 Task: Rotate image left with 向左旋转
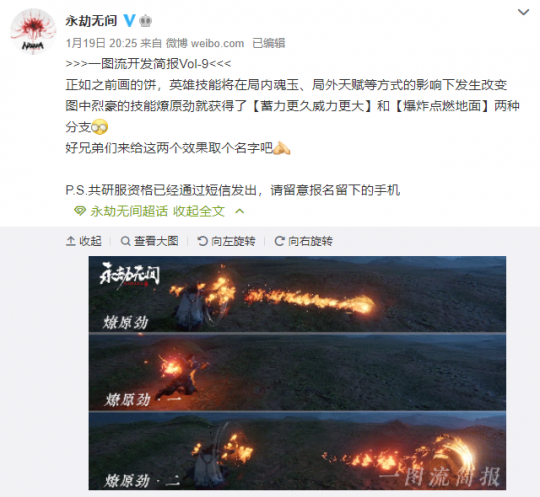[x=227, y=241]
